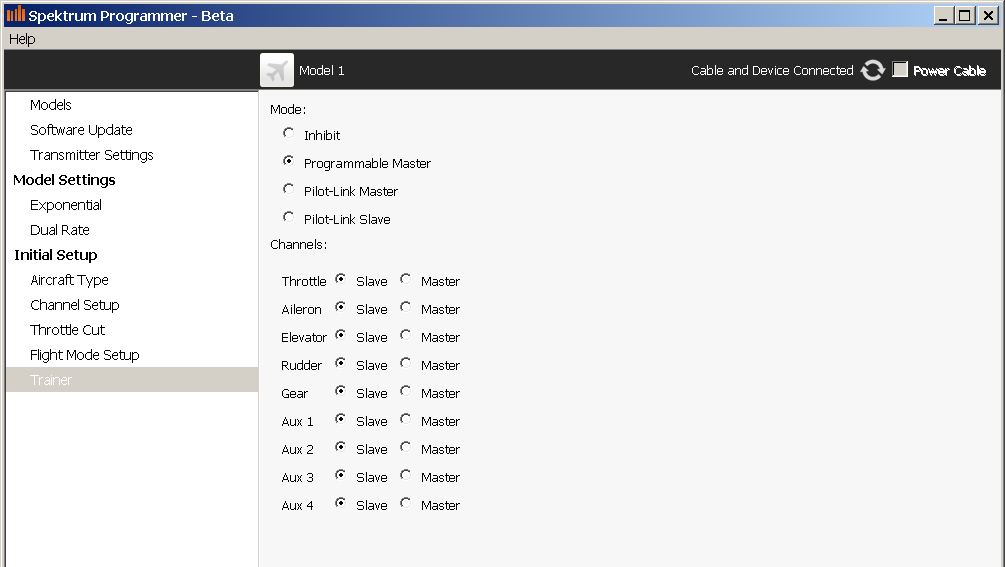Enable the Power Cable checkbox
Viewport: 1005px width, 567px height.
[900, 70]
